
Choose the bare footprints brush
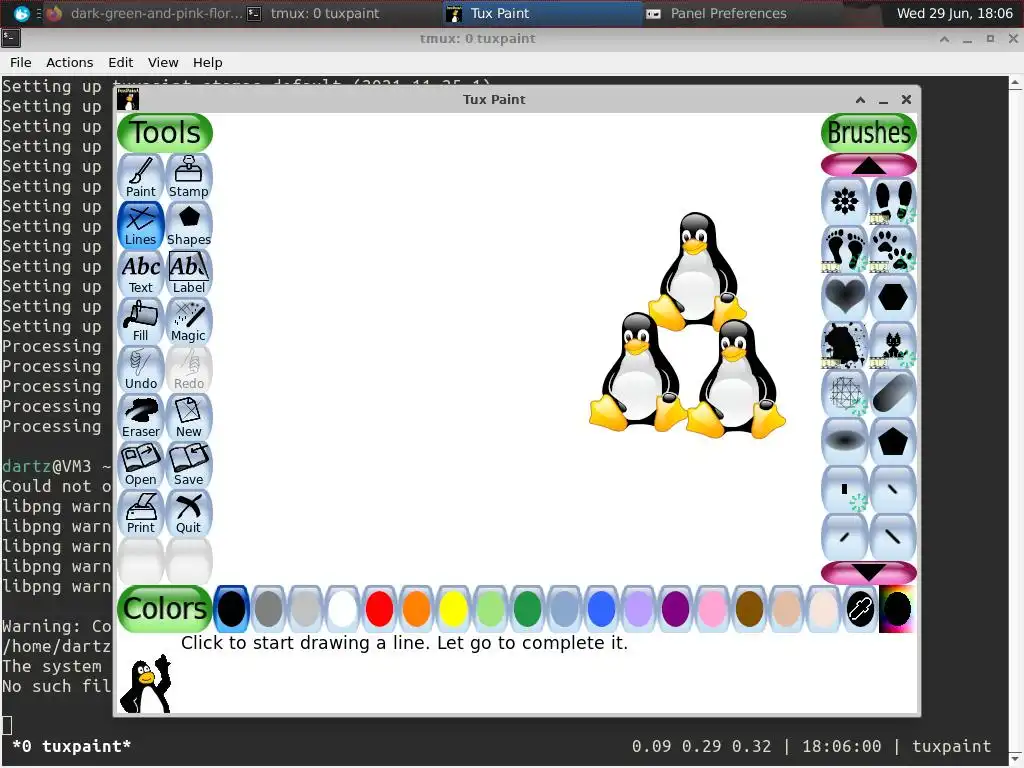pos(844,249)
